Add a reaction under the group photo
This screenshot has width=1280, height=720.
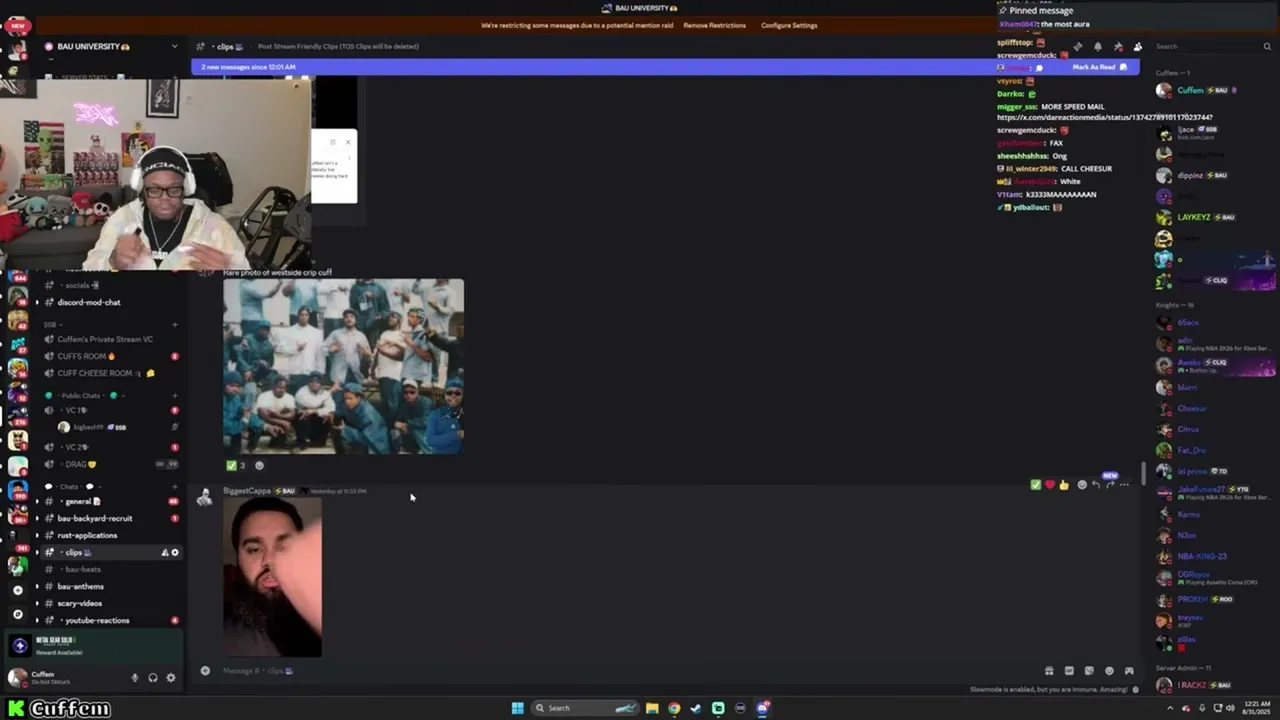pos(259,465)
